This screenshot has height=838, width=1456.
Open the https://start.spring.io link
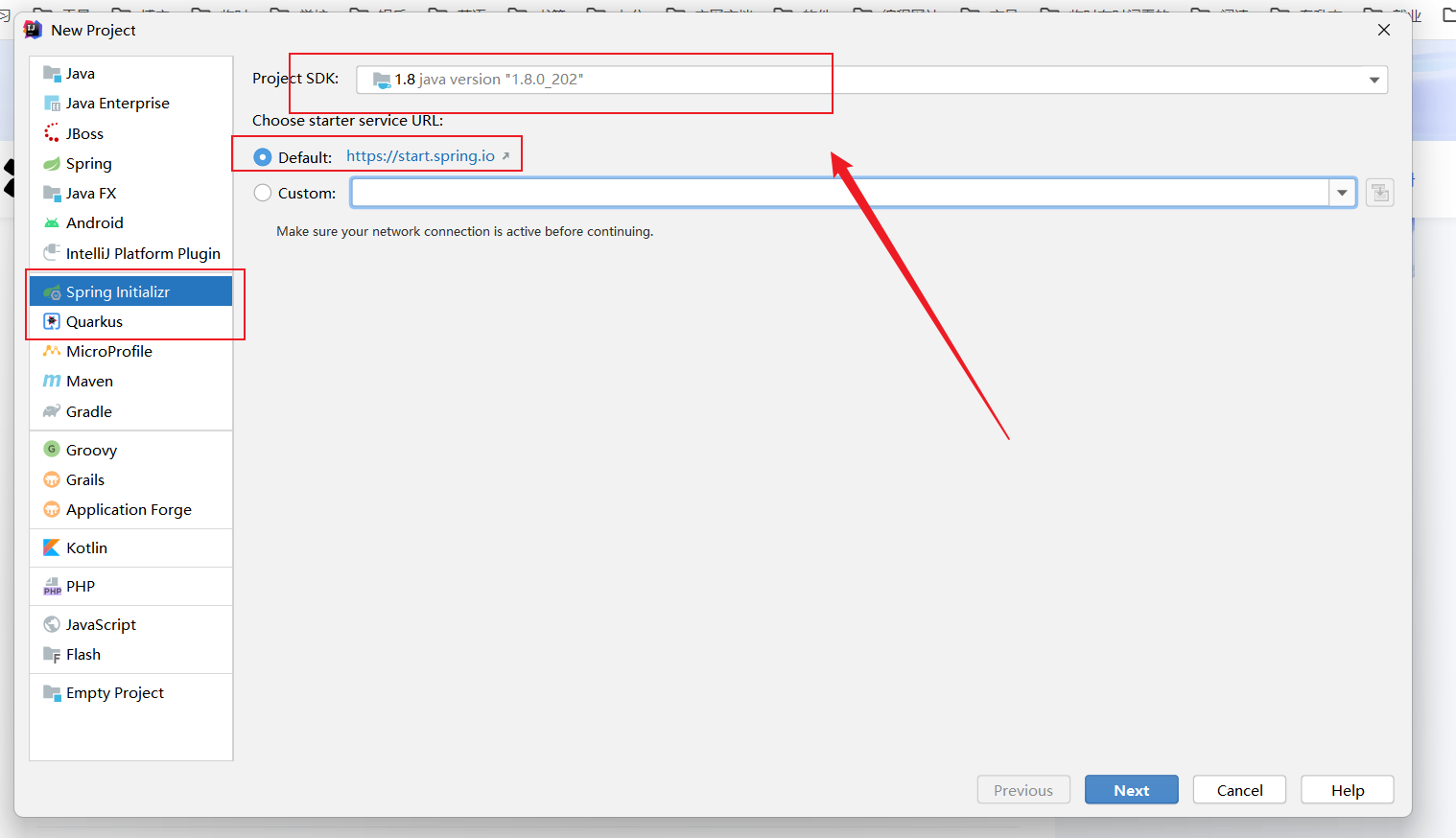[421, 156]
